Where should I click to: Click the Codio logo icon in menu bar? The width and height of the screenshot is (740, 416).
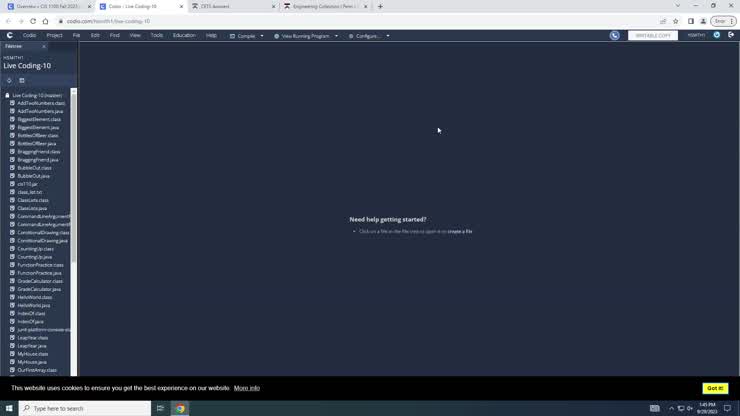[x=10, y=35]
